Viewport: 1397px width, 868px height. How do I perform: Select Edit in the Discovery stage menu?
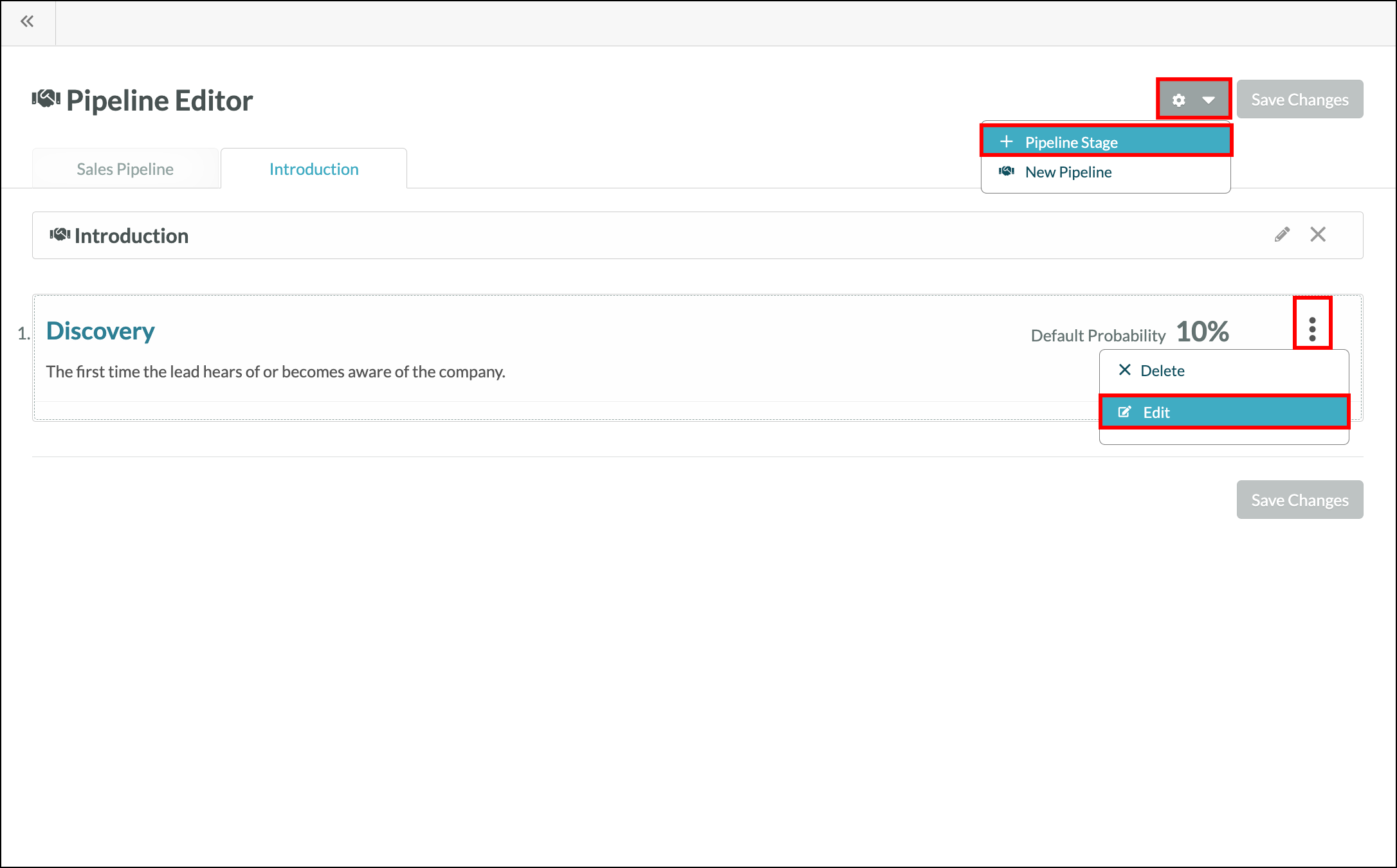[1224, 412]
